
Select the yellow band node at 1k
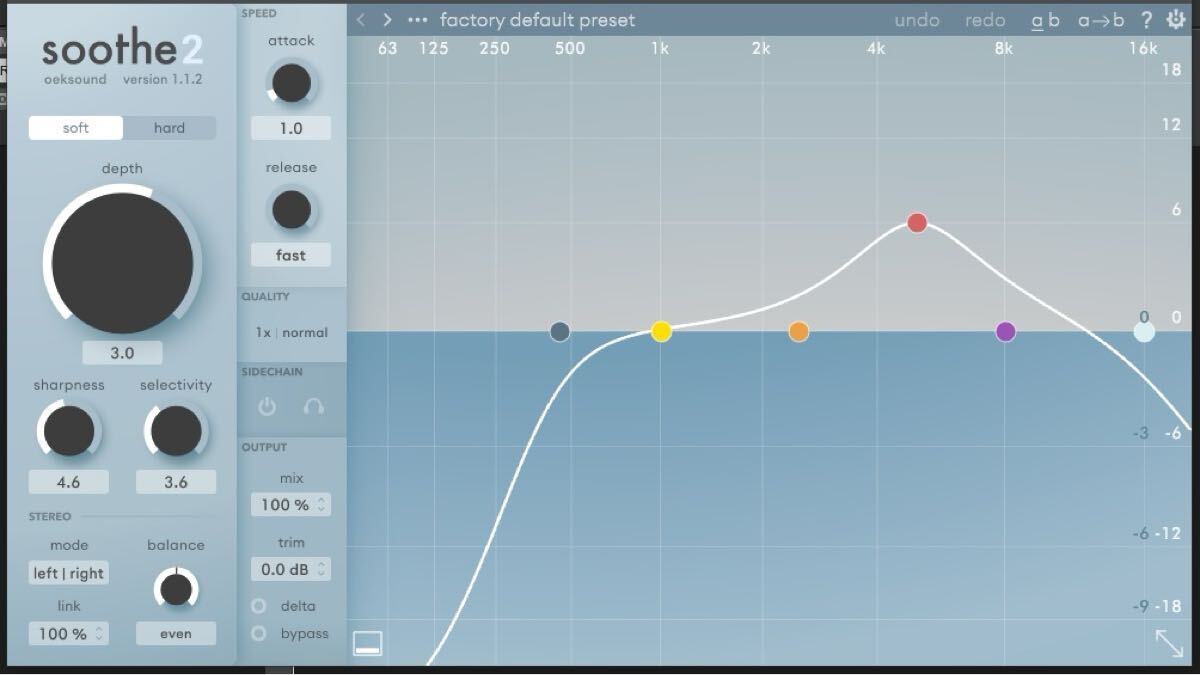pos(661,331)
